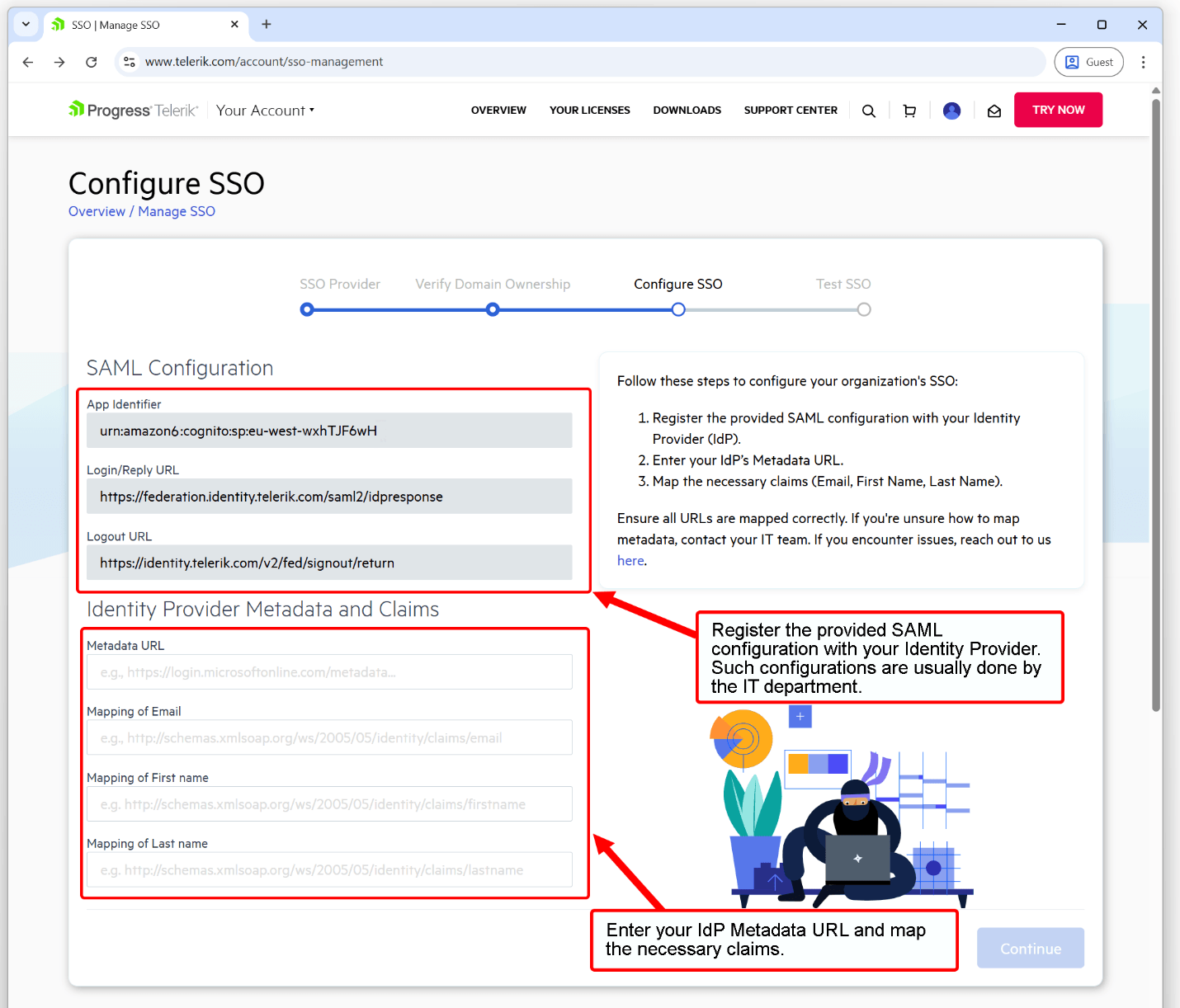Click 'Identity Provider Metadata and Claims' heading

click(262, 609)
